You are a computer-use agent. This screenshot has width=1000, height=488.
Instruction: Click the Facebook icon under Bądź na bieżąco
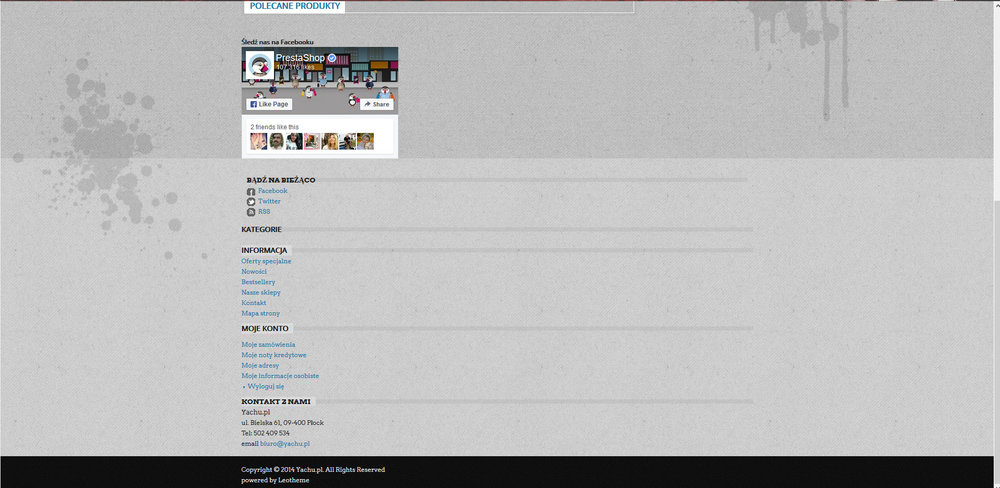point(251,191)
